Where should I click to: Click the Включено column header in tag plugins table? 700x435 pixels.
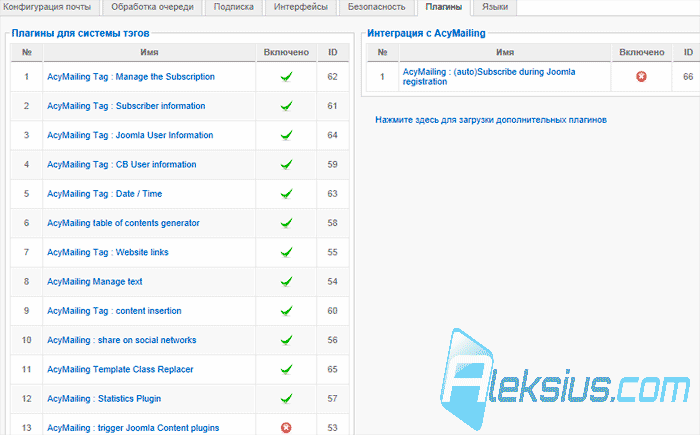click(286, 52)
